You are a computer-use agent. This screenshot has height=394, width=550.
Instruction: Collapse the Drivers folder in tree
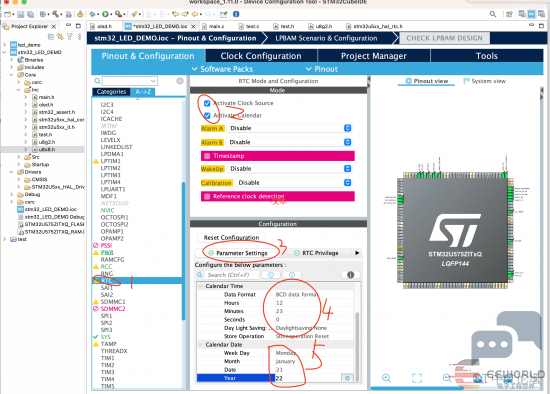(x=11, y=172)
